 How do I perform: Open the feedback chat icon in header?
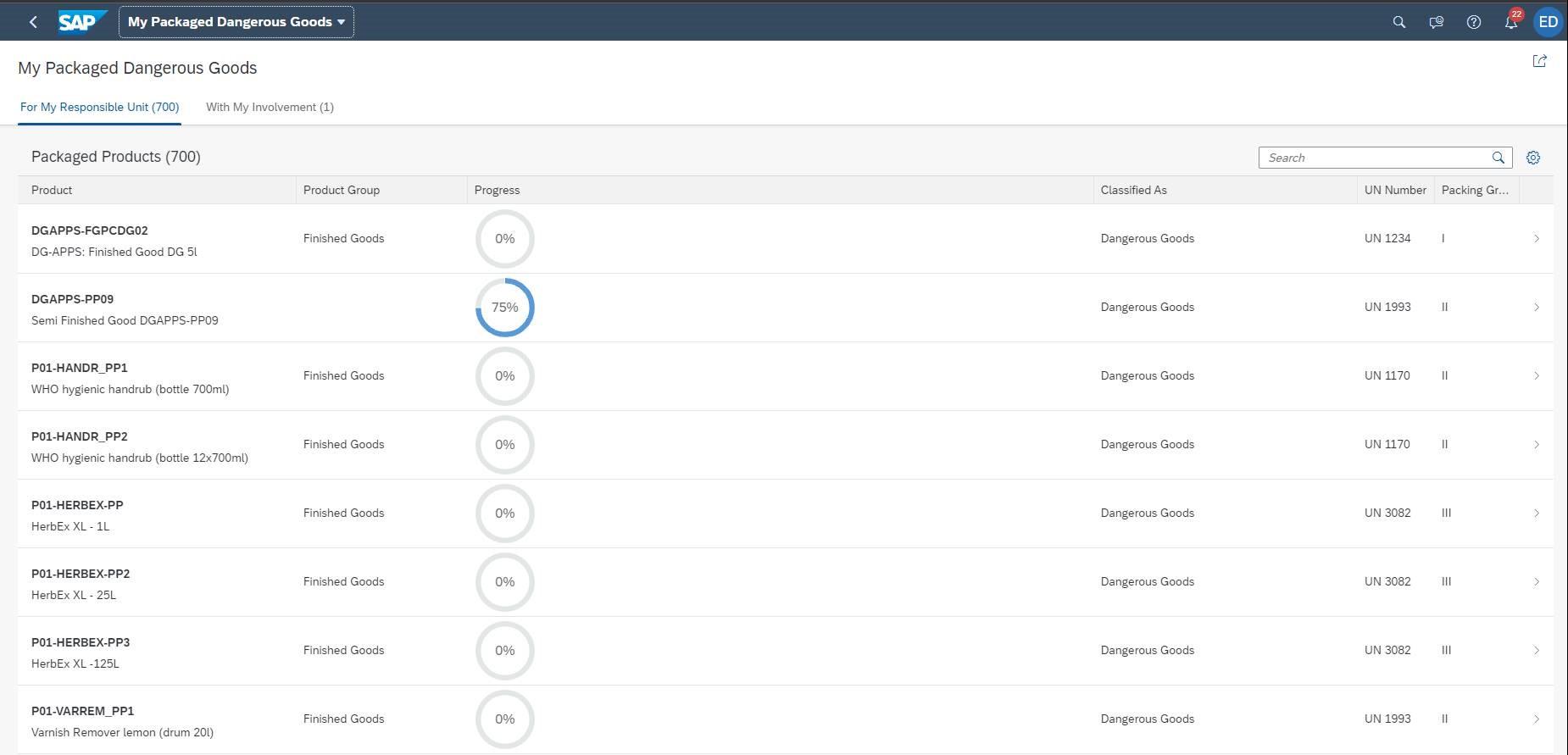tap(1437, 22)
